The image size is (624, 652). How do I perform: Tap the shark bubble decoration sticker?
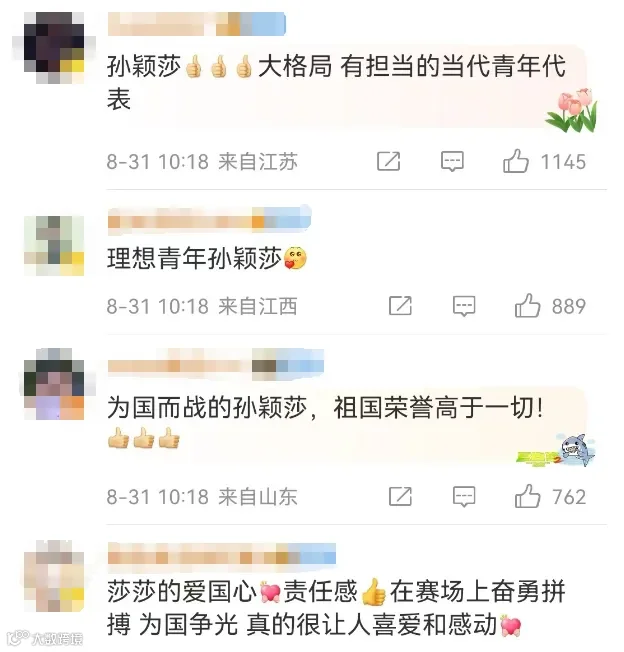click(x=557, y=451)
